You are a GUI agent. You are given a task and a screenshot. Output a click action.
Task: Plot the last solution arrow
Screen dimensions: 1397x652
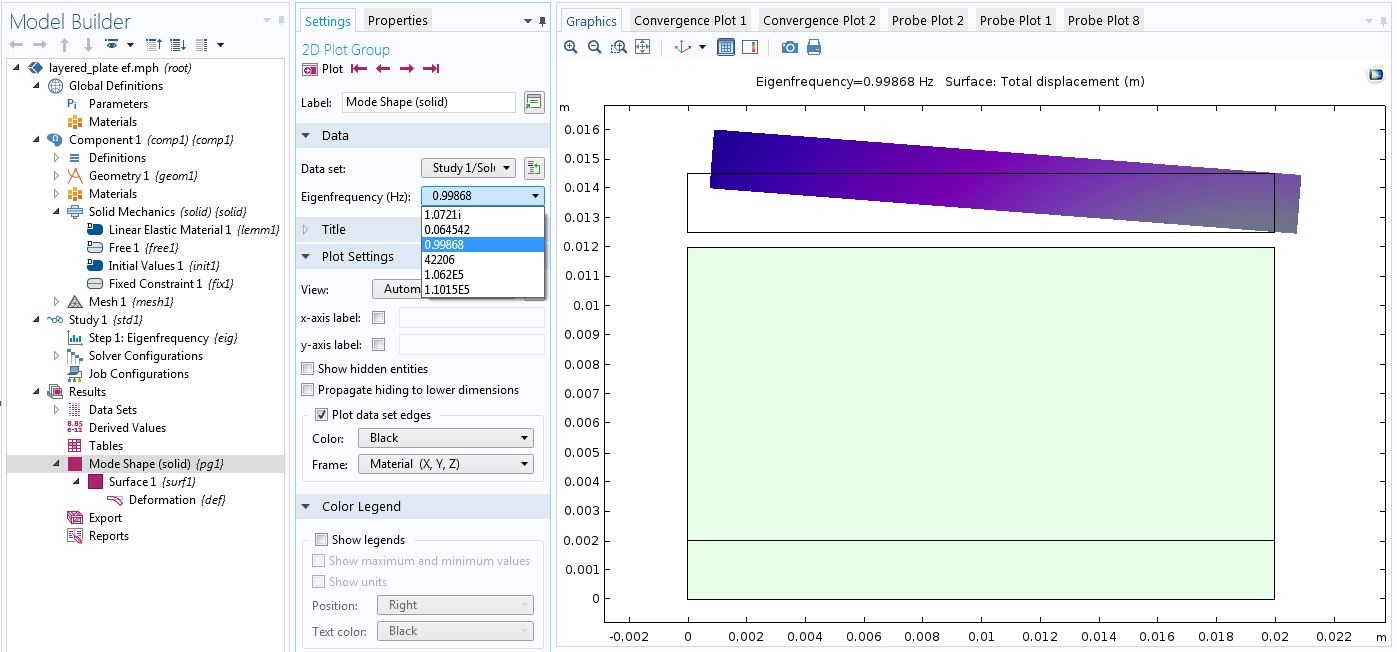click(431, 69)
